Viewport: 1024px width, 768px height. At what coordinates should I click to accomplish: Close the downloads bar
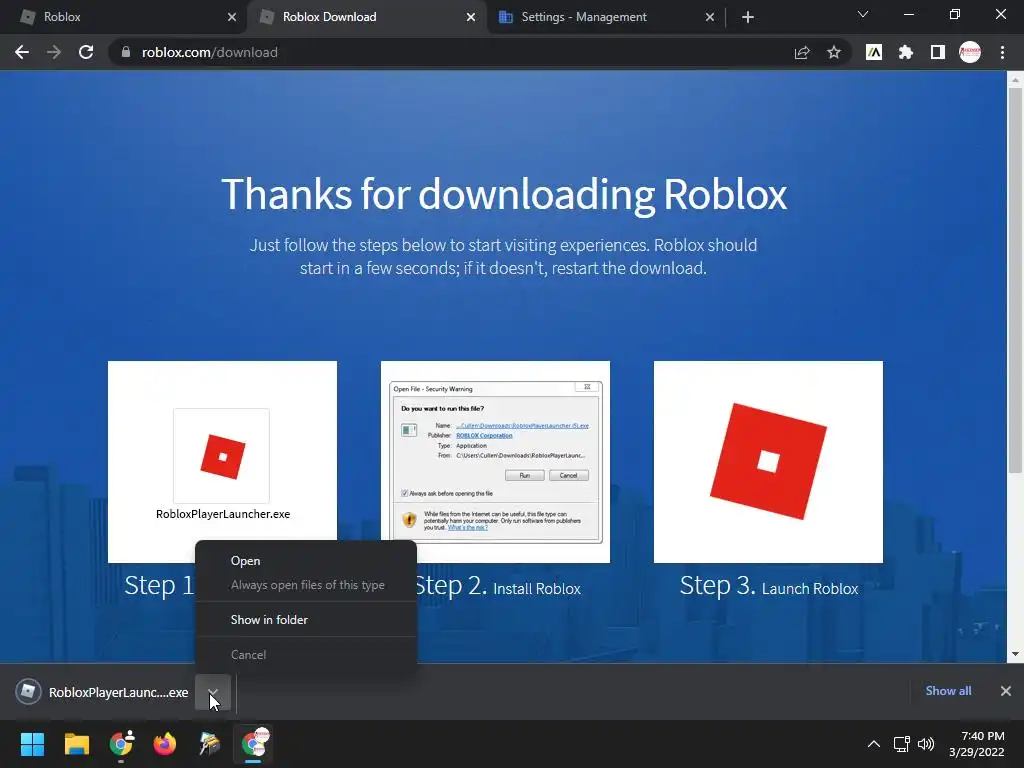[x=1006, y=691]
